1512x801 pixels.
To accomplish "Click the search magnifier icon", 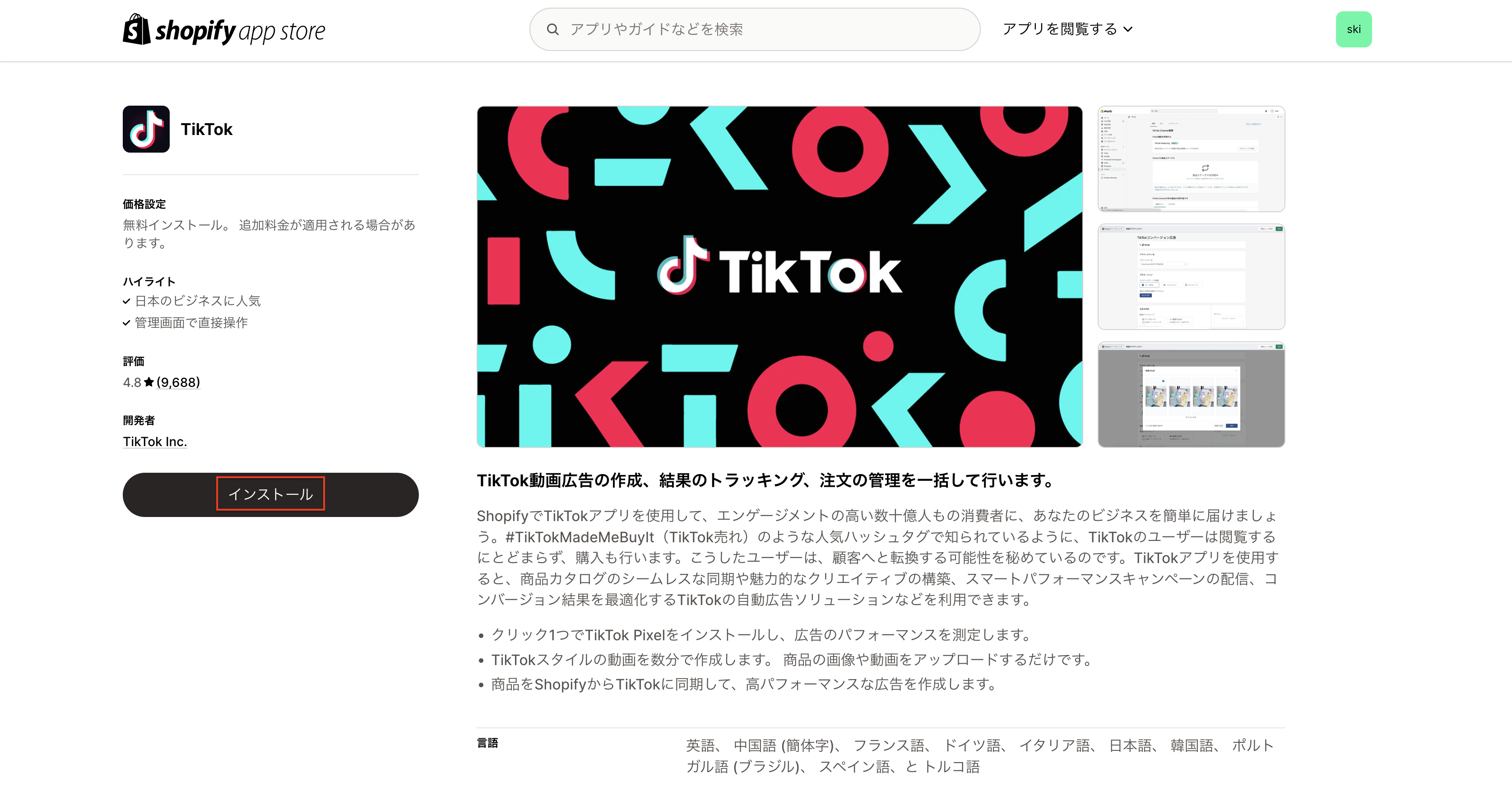I will coord(552,29).
